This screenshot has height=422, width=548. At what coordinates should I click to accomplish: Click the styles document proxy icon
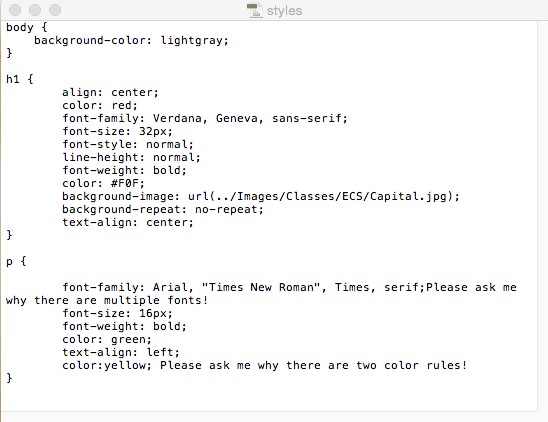pos(255,10)
